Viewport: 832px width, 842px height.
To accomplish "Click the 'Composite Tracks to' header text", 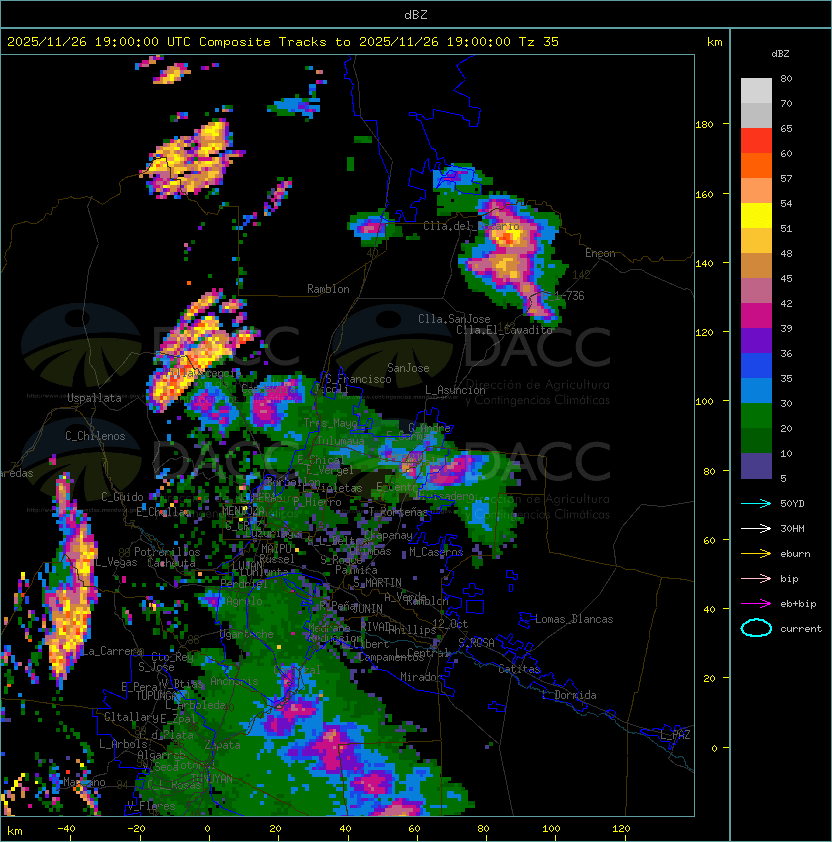I will (x=275, y=42).
